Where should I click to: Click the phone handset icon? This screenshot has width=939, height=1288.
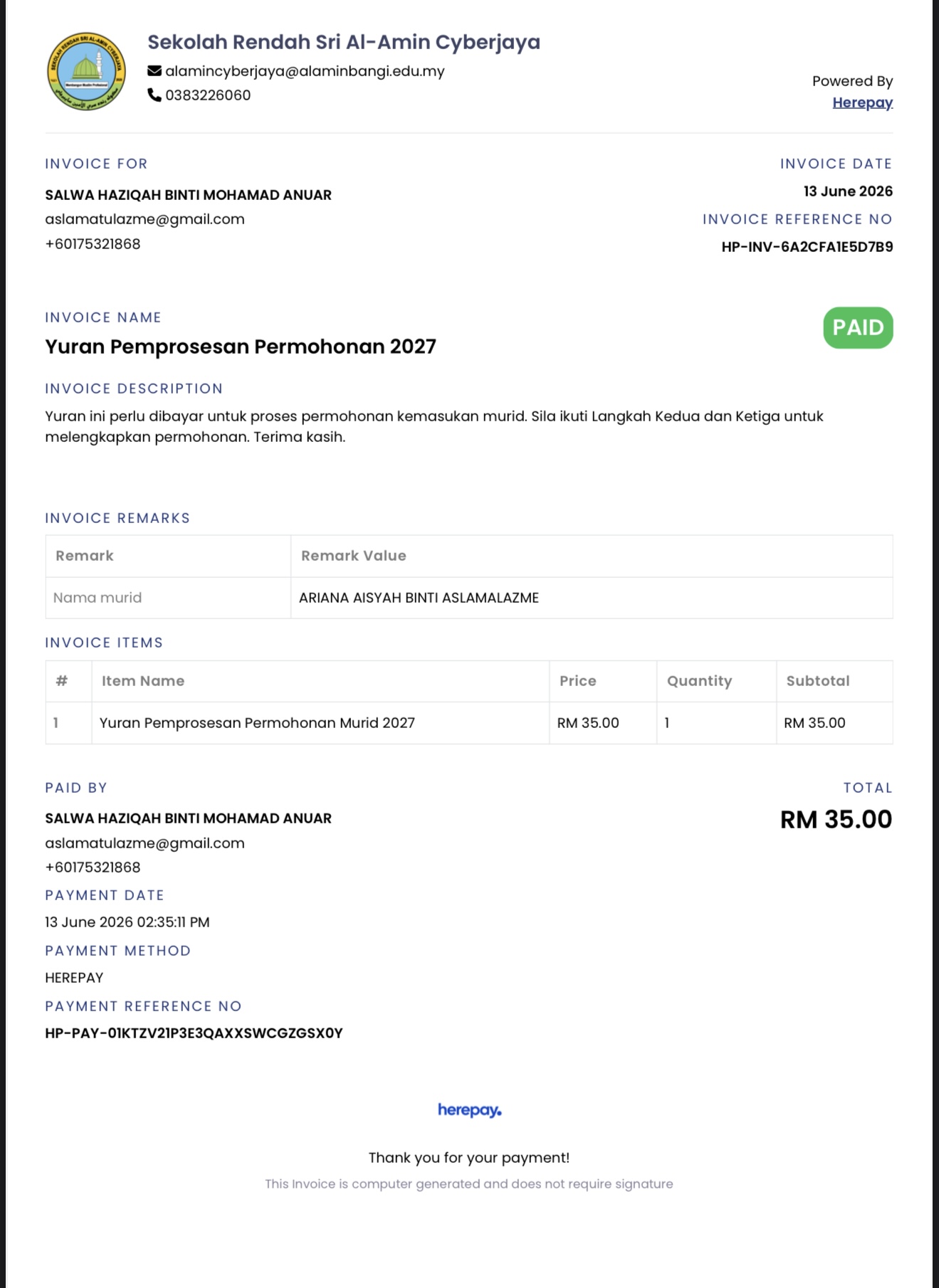(x=154, y=95)
